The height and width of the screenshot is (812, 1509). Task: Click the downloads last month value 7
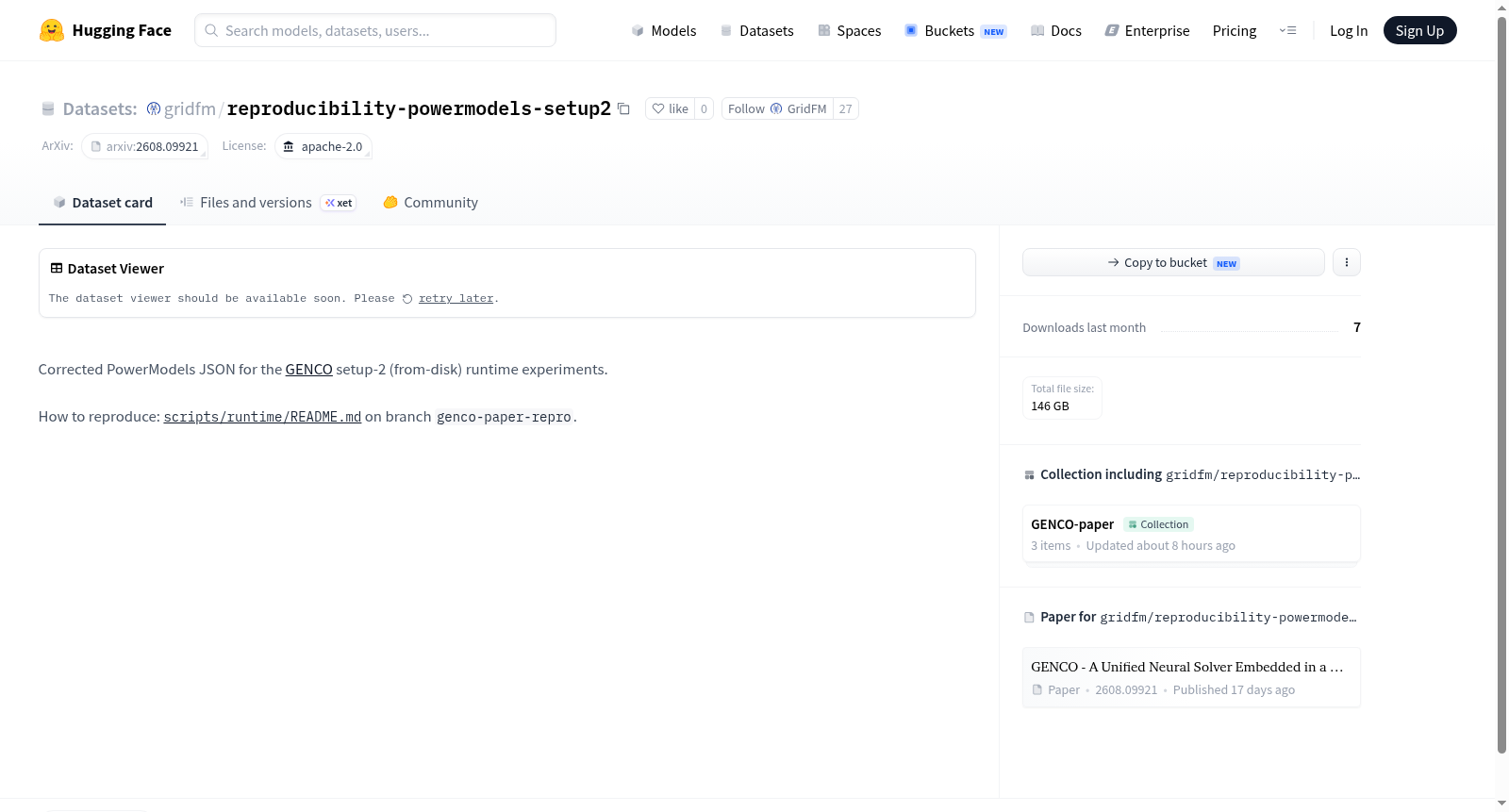point(1357,327)
